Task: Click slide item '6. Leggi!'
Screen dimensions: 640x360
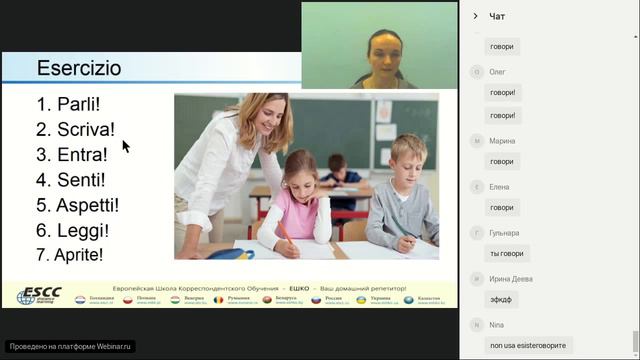Action: click(x=73, y=231)
